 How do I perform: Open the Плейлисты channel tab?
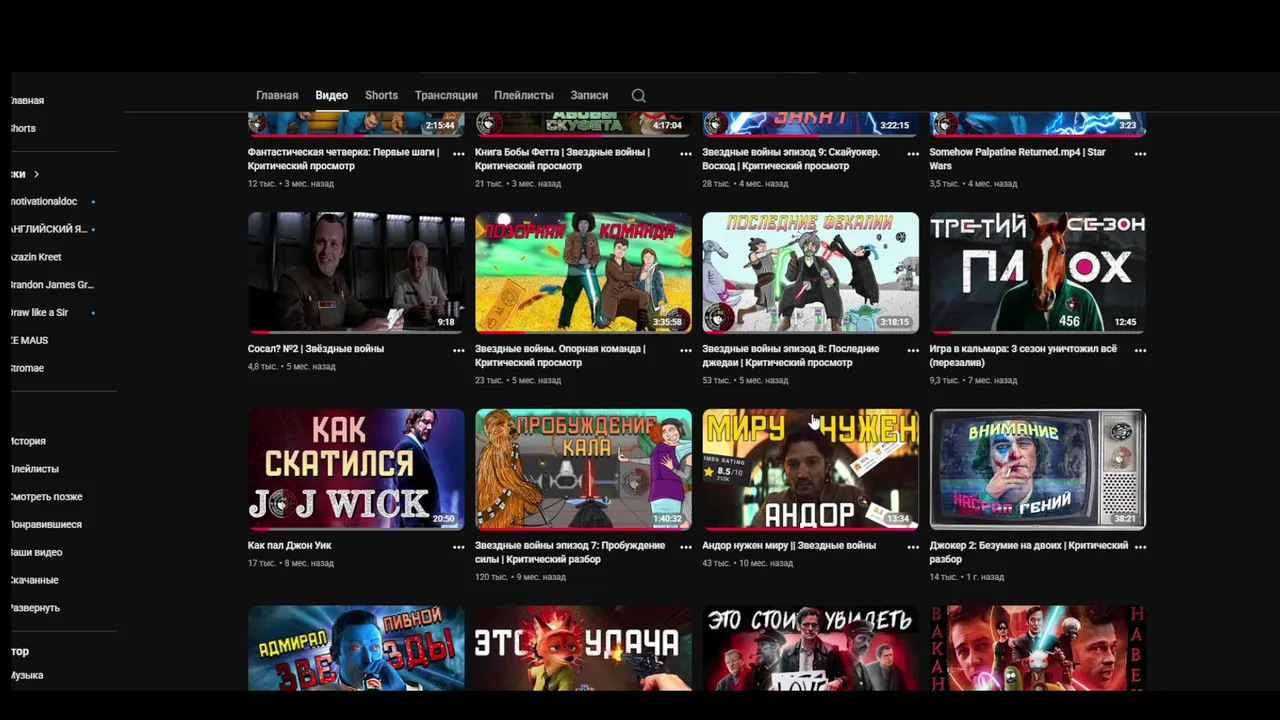click(523, 96)
